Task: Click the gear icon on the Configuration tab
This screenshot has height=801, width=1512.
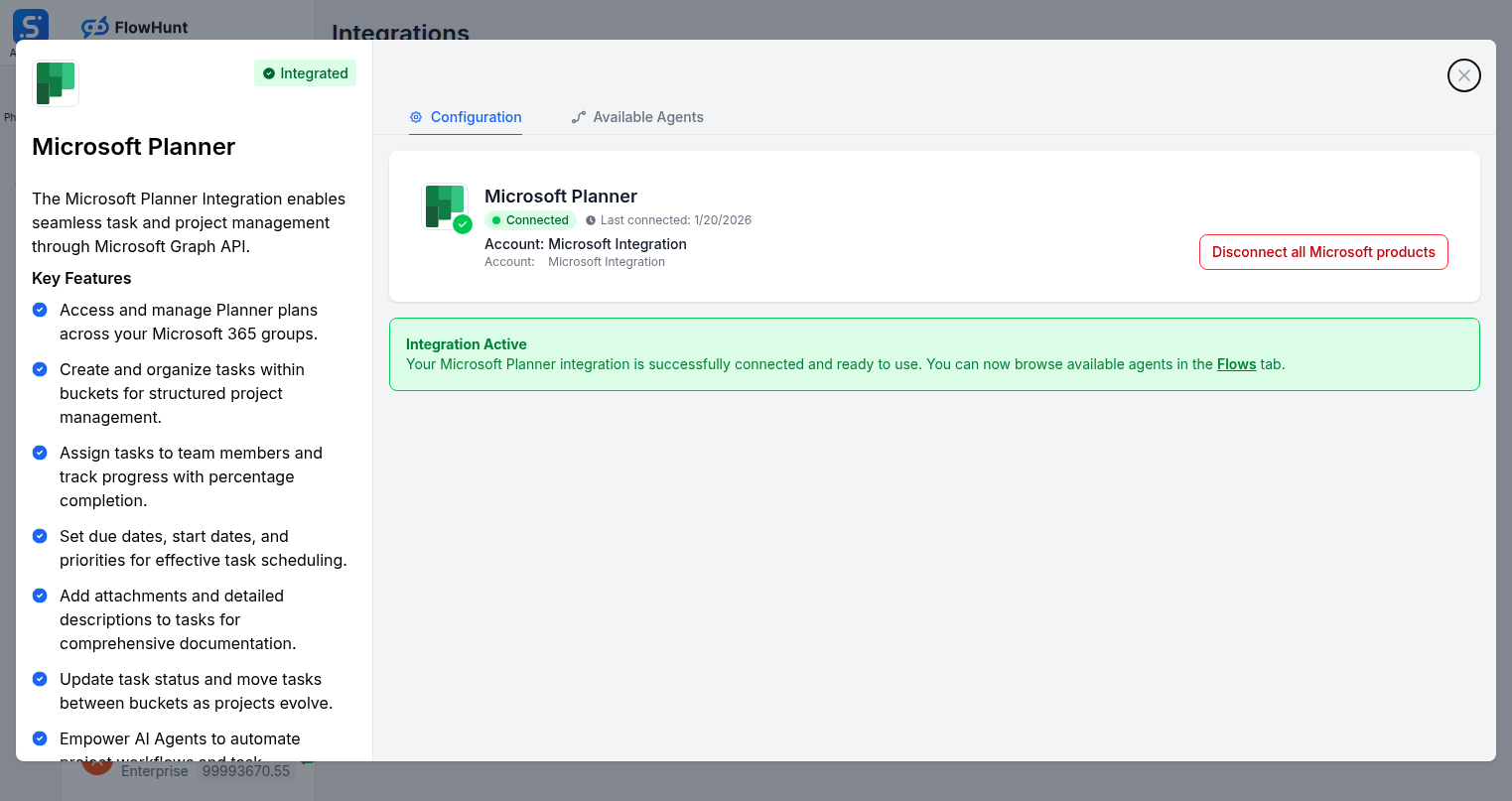Action: pos(415,117)
